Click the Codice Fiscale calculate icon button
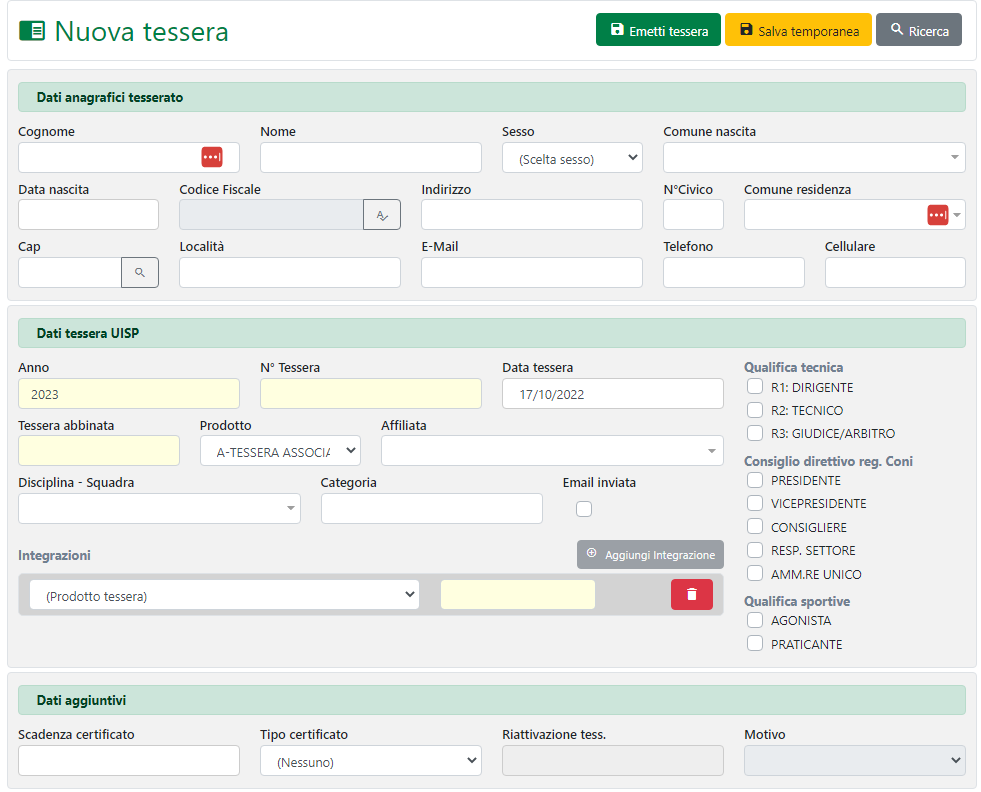 (382, 215)
